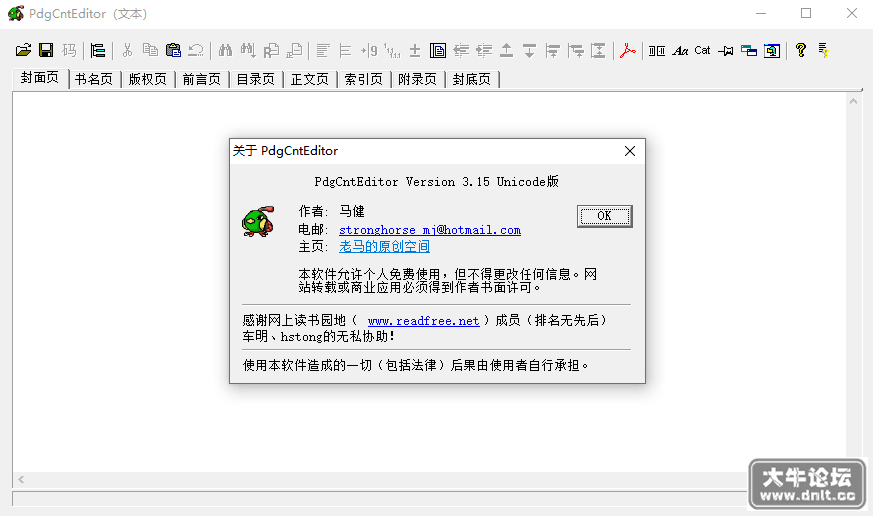
Task: Switch to the 封底页 tab
Action: click(x=472, y=79)
